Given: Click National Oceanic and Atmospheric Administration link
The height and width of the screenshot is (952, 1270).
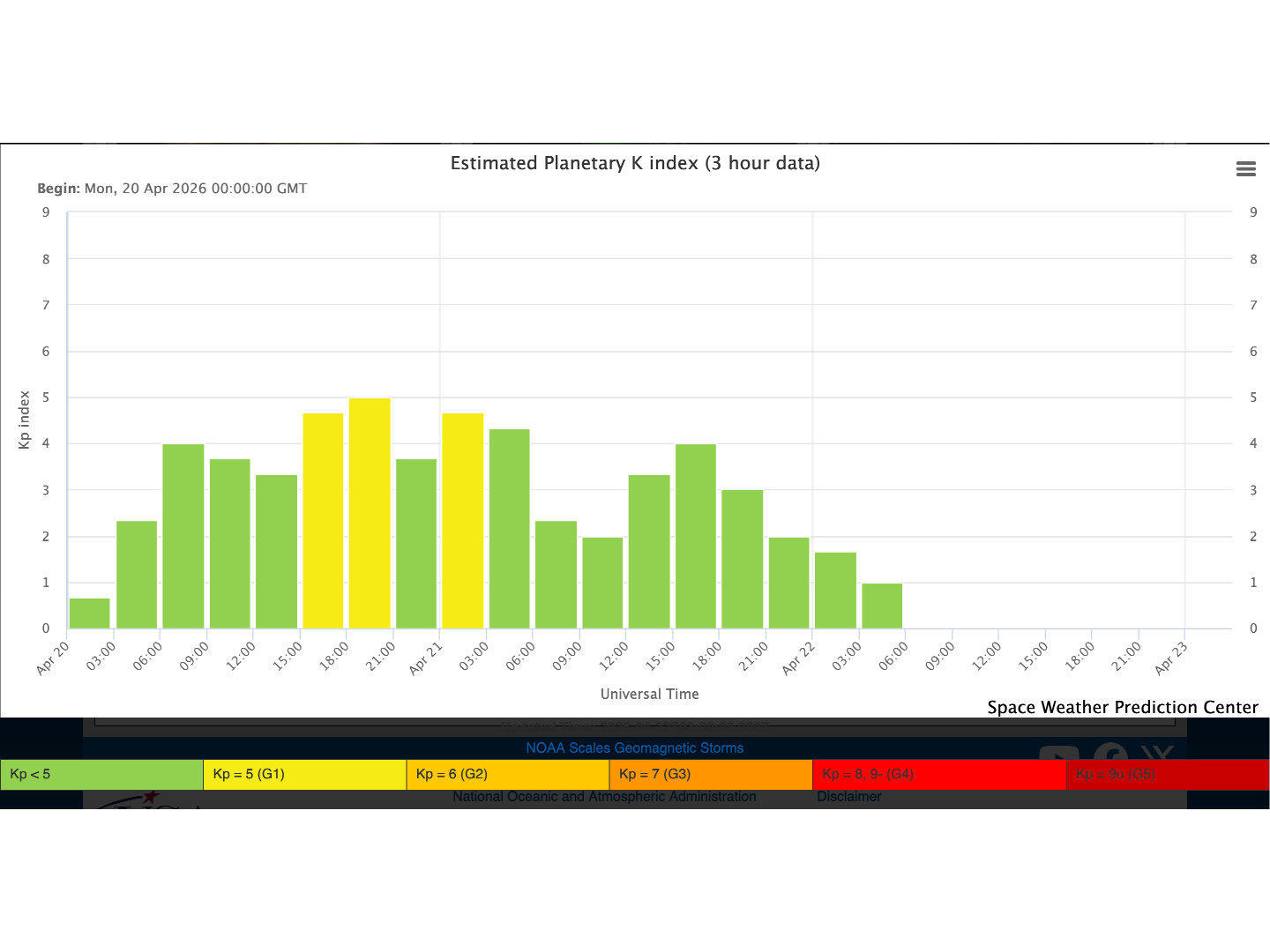Looking at the screenshot, I should 604,796.
